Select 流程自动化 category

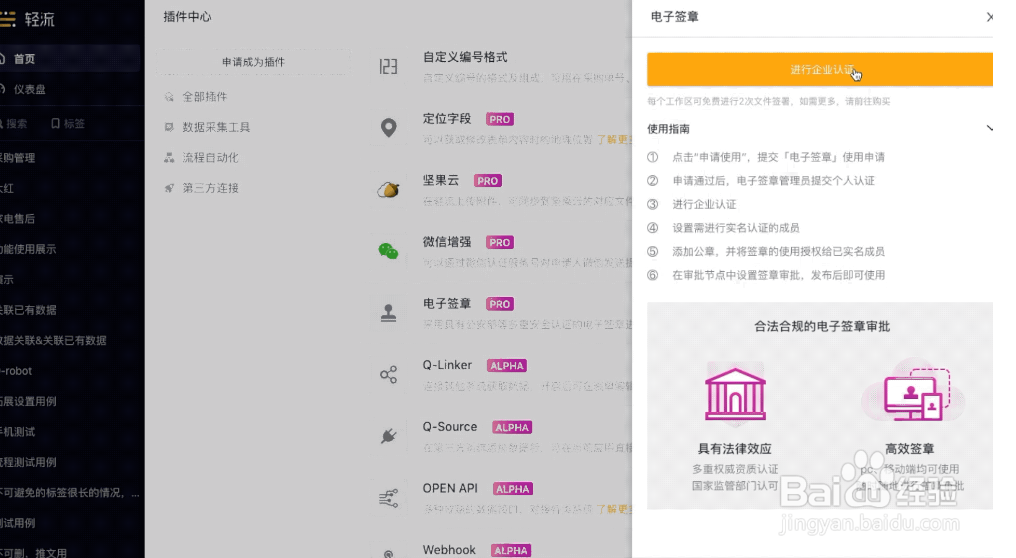point(210,157)
